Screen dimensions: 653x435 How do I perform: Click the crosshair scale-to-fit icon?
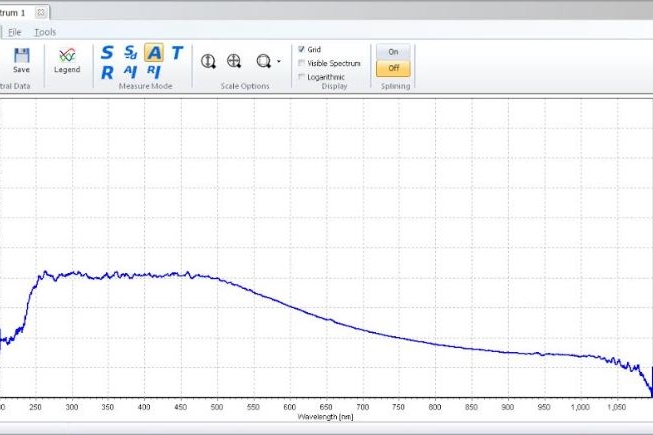coord(234,61)
